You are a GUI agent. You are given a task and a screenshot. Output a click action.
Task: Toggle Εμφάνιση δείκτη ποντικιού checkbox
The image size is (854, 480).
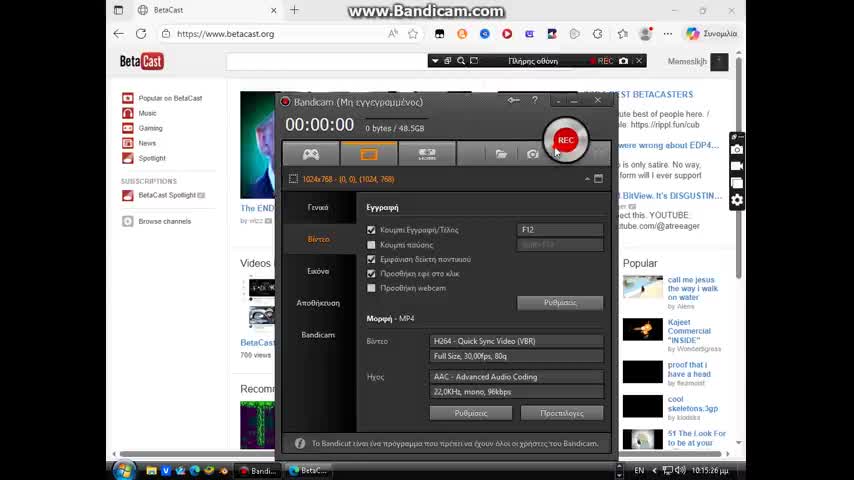pyautogui.click(x=371, y=259)
